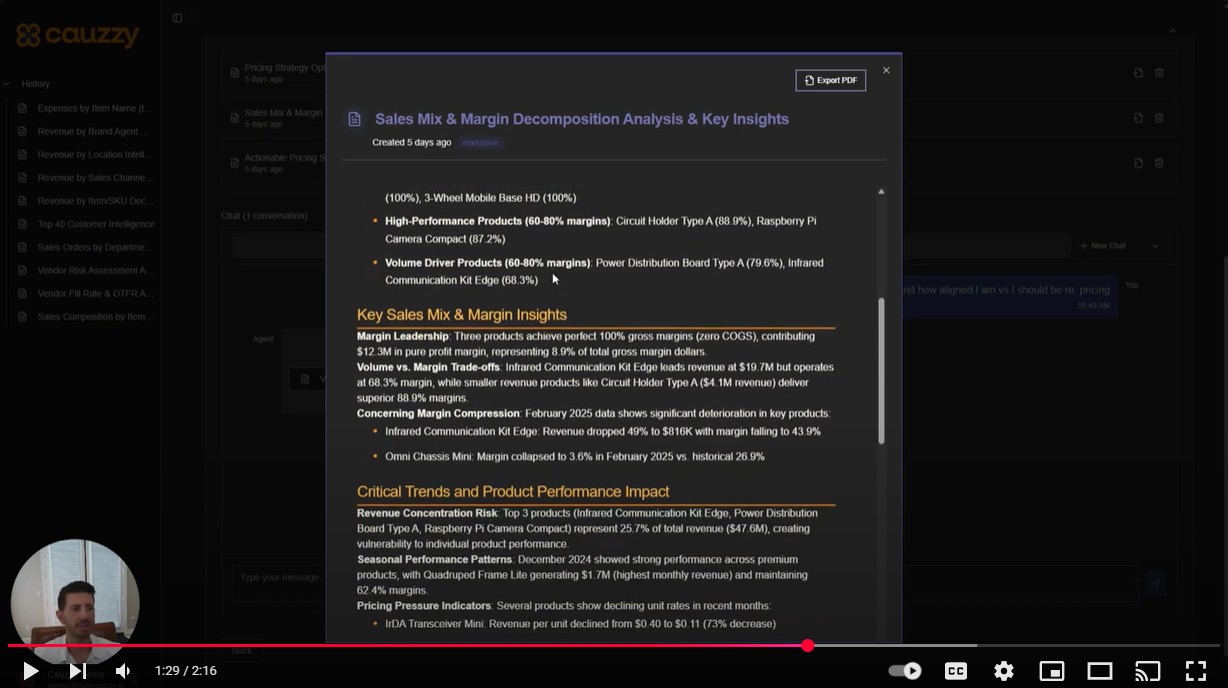Click the dialog's vertical scrollbar thumb

point(881,370)
